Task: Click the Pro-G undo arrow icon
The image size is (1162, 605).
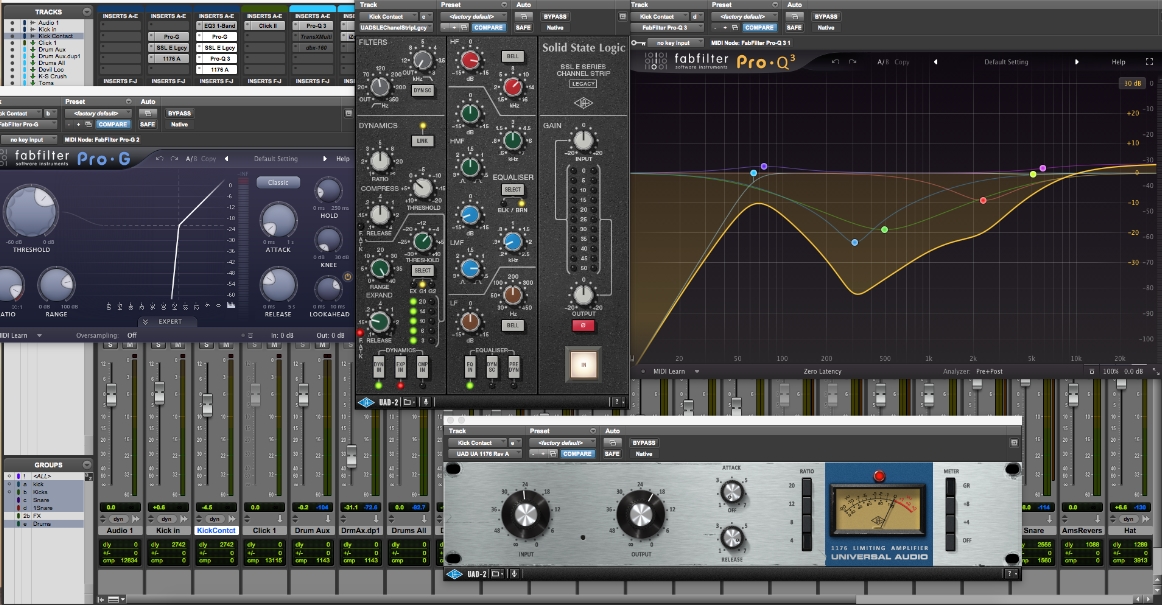Action: point(159,159)
